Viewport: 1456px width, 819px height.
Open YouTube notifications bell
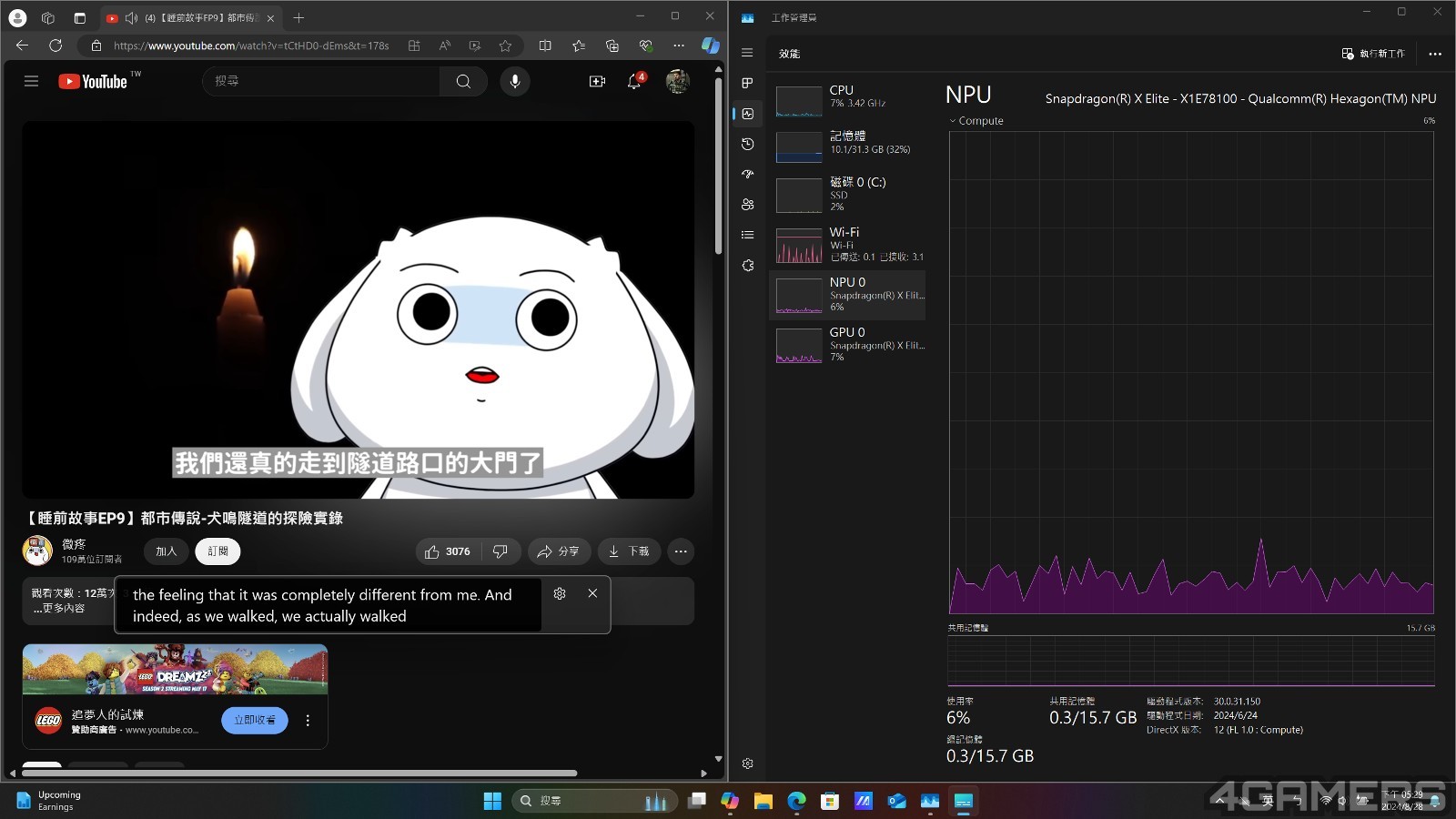point(634,81)
